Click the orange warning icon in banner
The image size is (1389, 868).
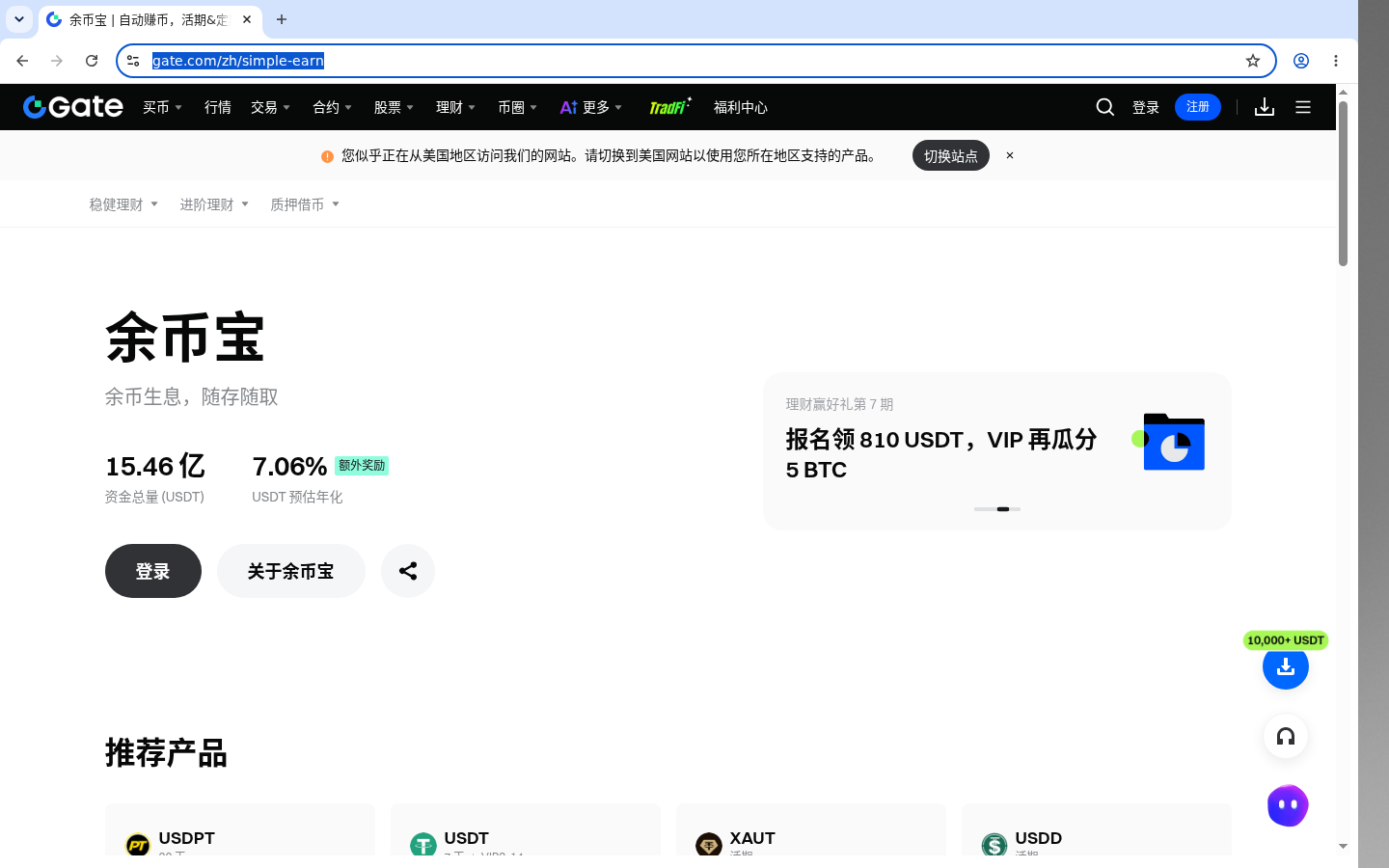click(327, 156)
